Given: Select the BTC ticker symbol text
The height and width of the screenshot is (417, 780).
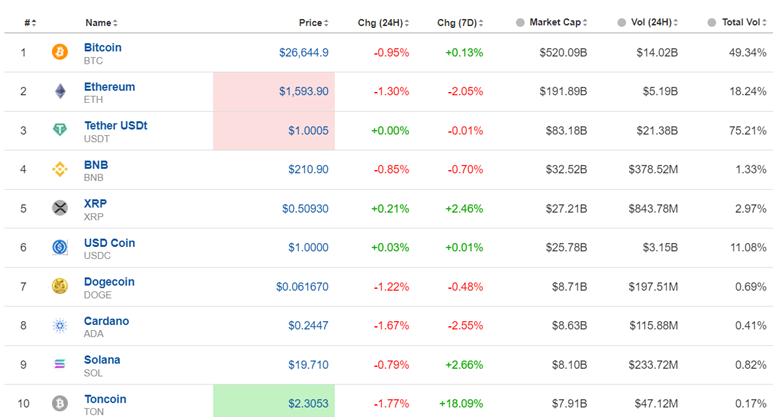Looking at the screenshot, I should [x=93, y=61].
